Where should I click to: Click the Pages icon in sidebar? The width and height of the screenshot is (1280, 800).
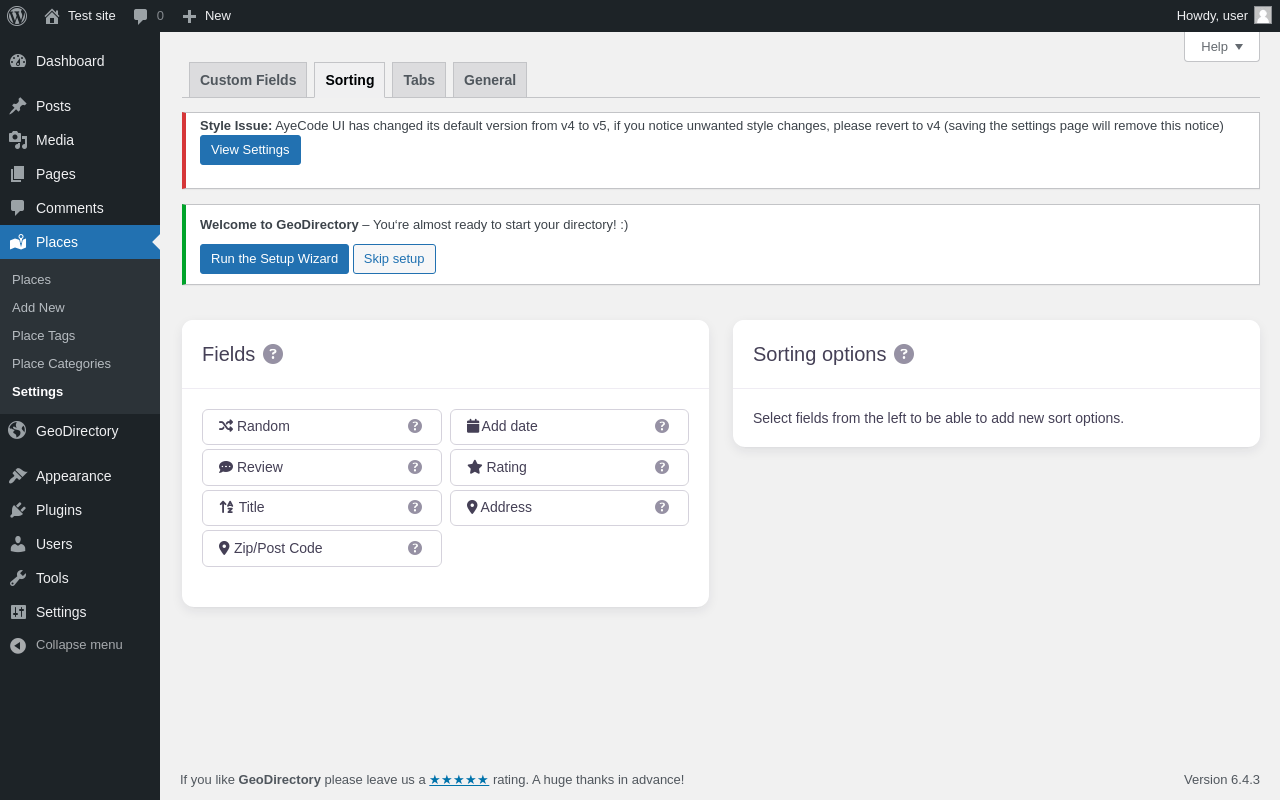18,174
